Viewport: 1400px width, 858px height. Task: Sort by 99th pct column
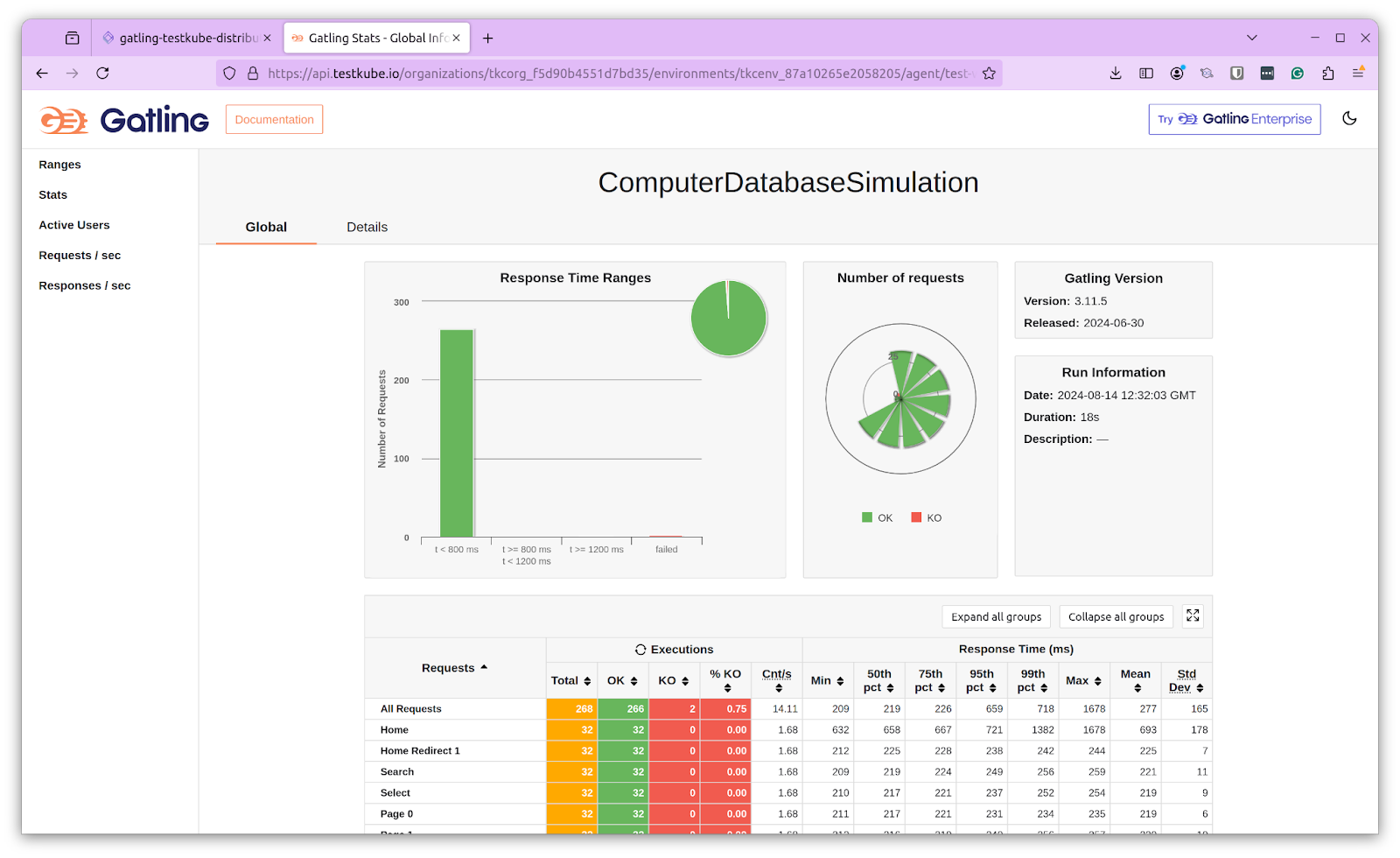tap(1032, 680)
